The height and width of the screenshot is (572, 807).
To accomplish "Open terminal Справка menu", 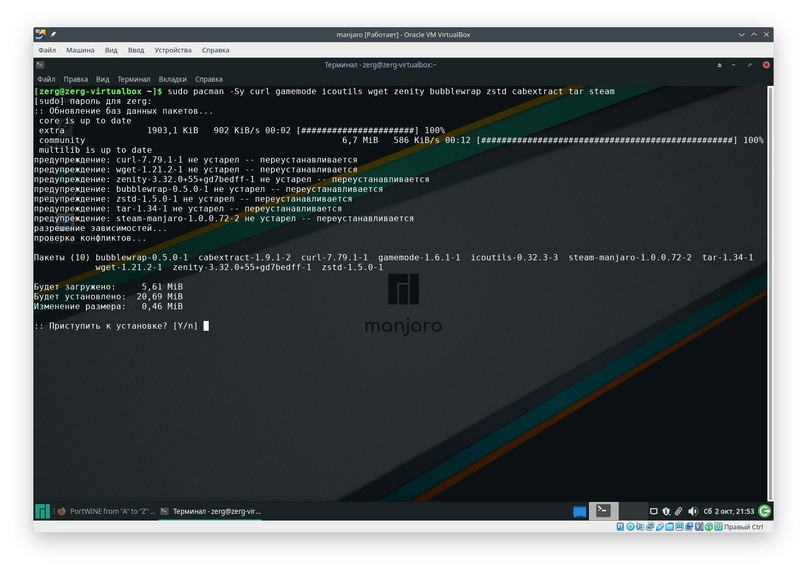I will (x=209, y=79).
